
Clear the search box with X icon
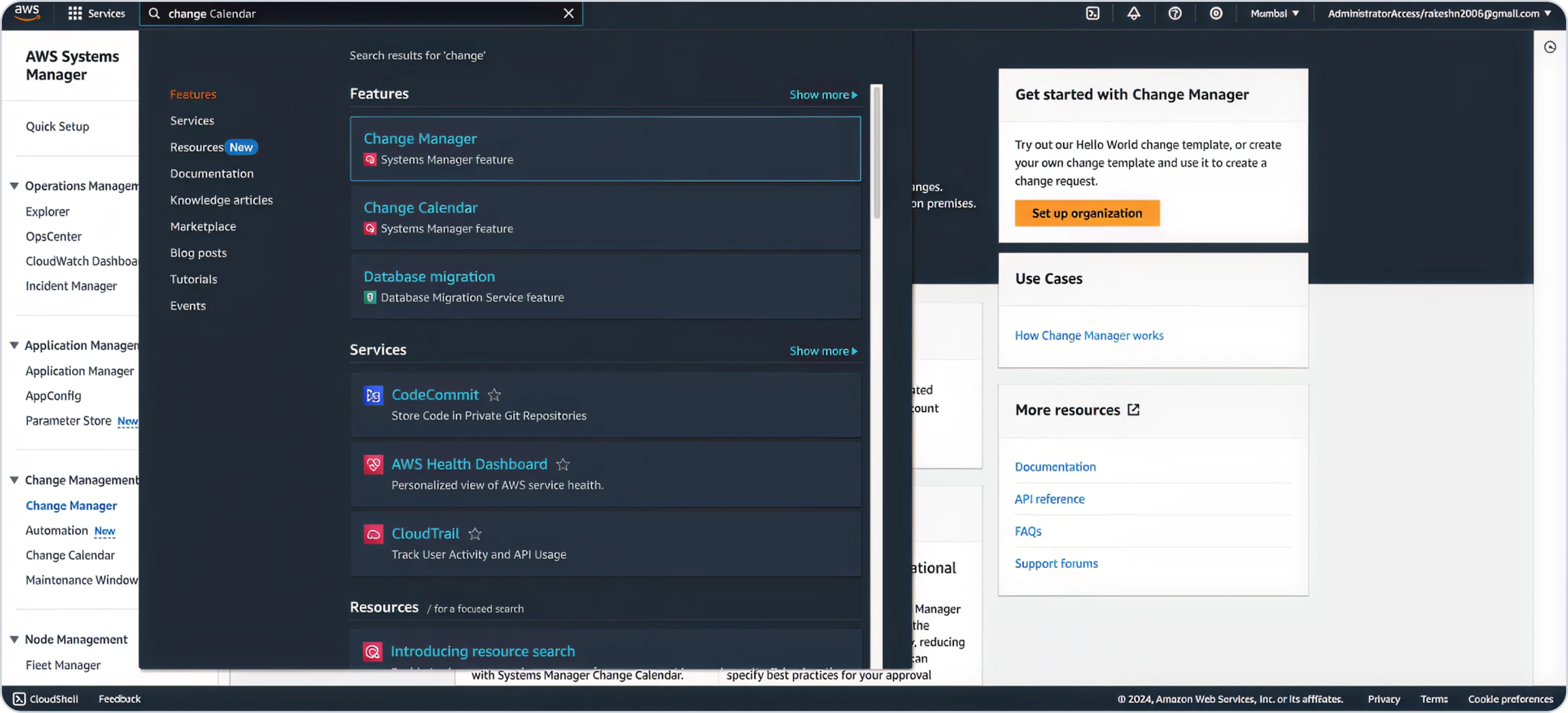pos(568,14)
